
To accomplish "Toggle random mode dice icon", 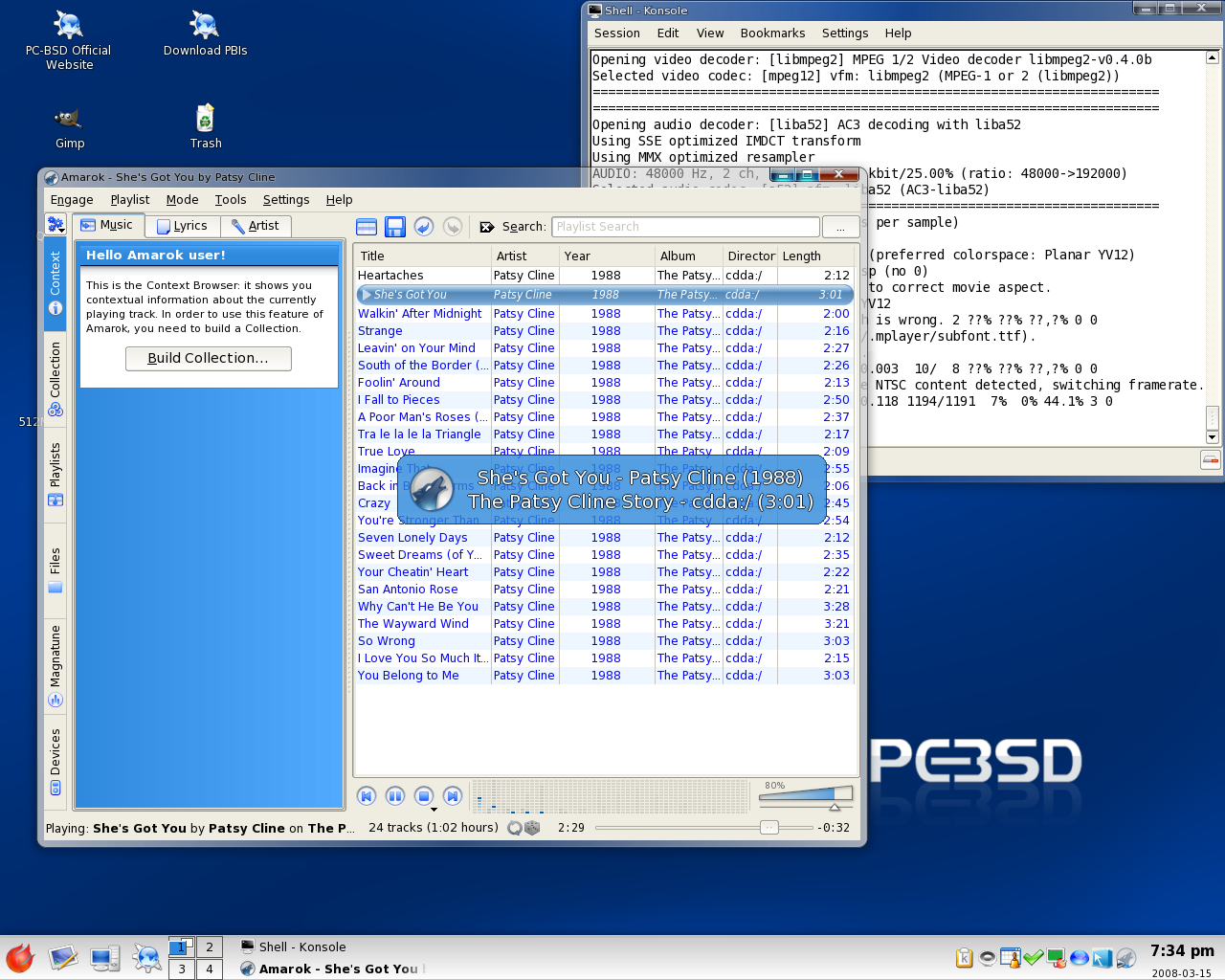I will tap(532, 828).
